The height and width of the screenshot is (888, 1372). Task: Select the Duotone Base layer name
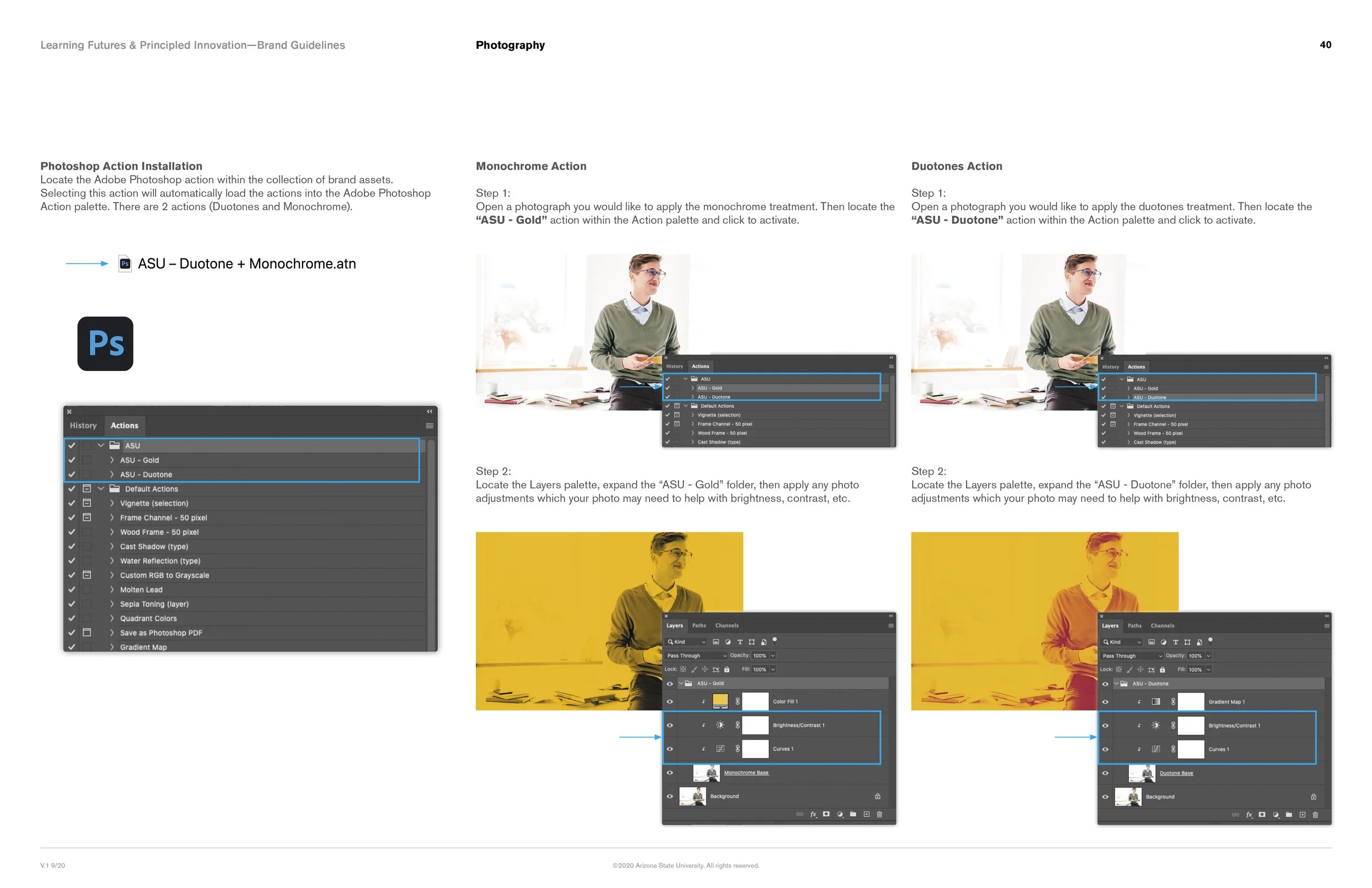pos(1176,773)
